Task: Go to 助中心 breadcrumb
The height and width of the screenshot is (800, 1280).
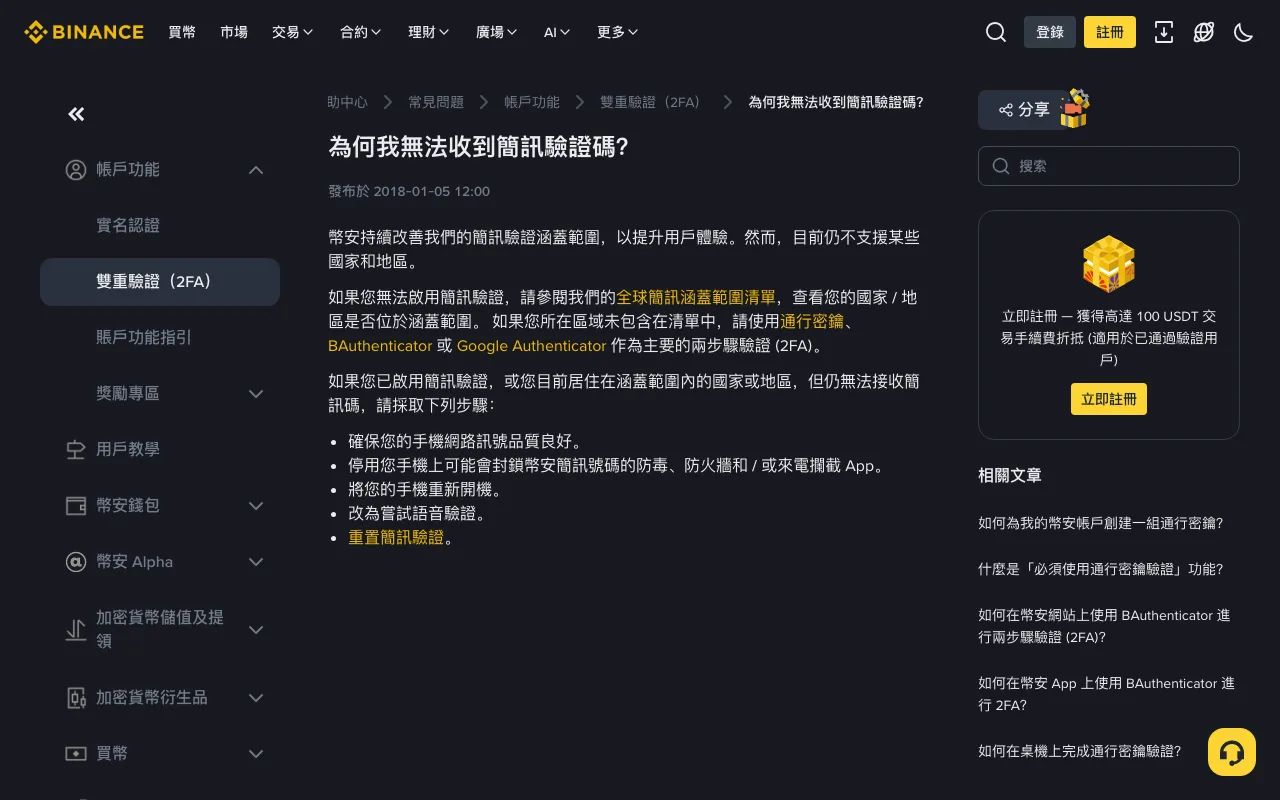Action: [347, 102]
